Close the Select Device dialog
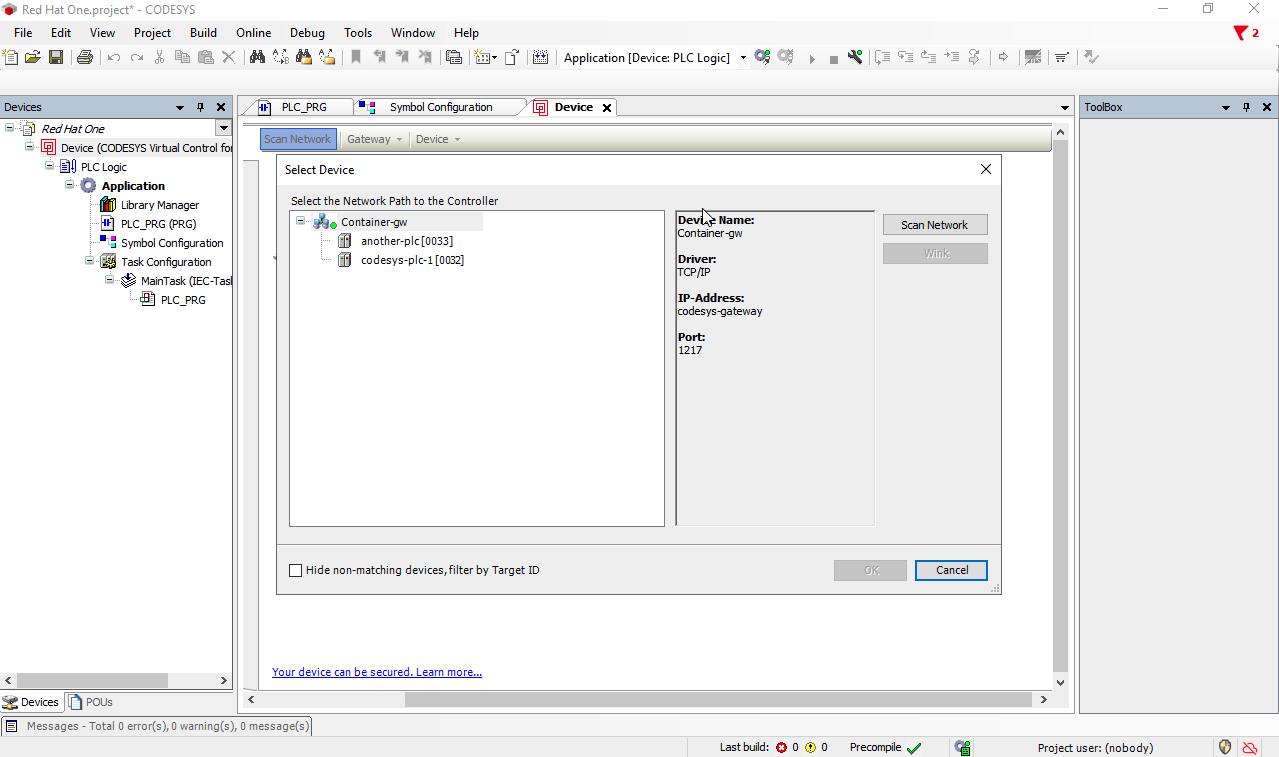The height and width of the screenshot is (757, 1279). (986, 169)
